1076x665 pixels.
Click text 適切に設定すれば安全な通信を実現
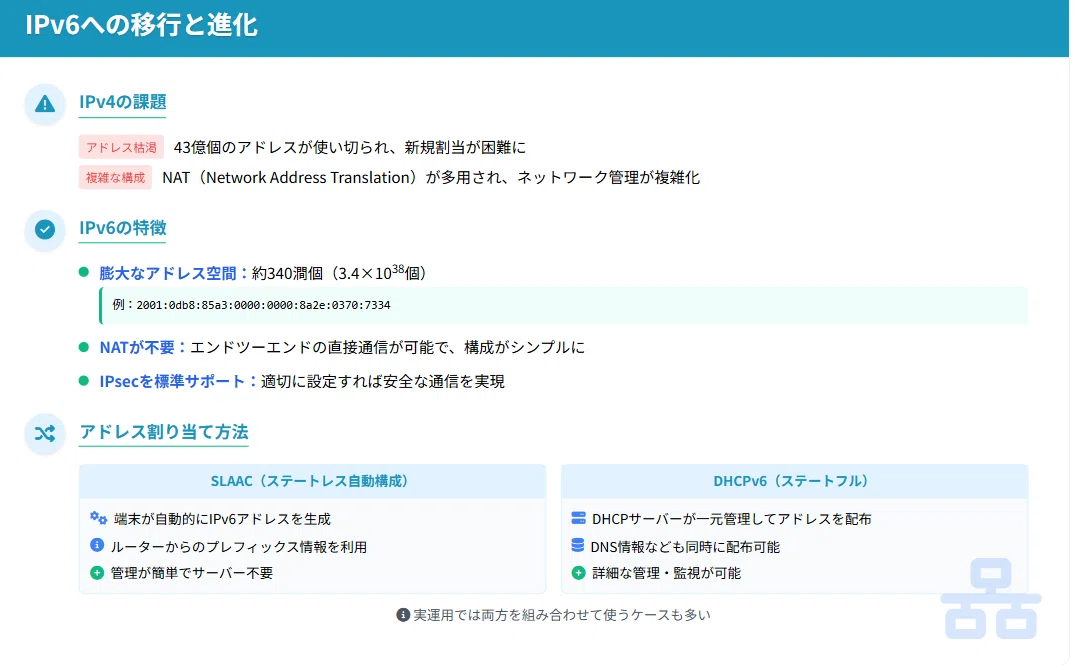(383, 382)
